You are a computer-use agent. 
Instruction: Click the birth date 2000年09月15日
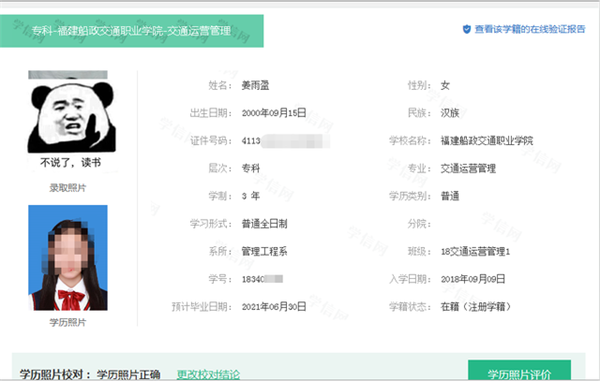tap(274, 113)
